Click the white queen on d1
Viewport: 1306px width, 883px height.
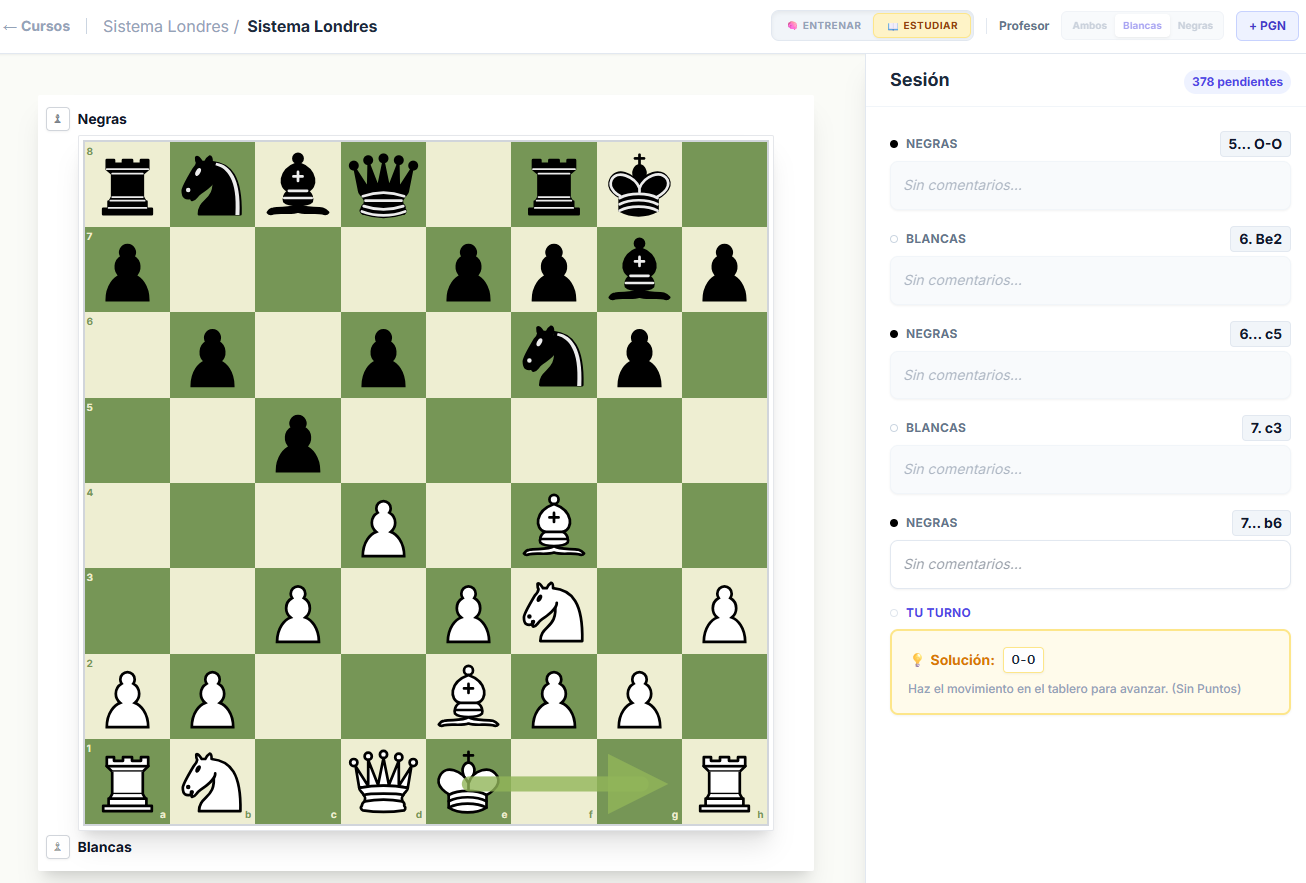tap(383, 782)
